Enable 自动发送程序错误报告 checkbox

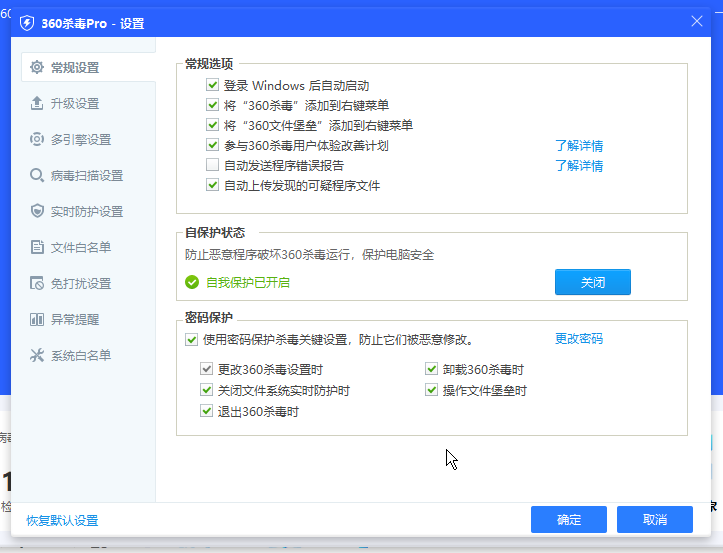pos(212,165)
